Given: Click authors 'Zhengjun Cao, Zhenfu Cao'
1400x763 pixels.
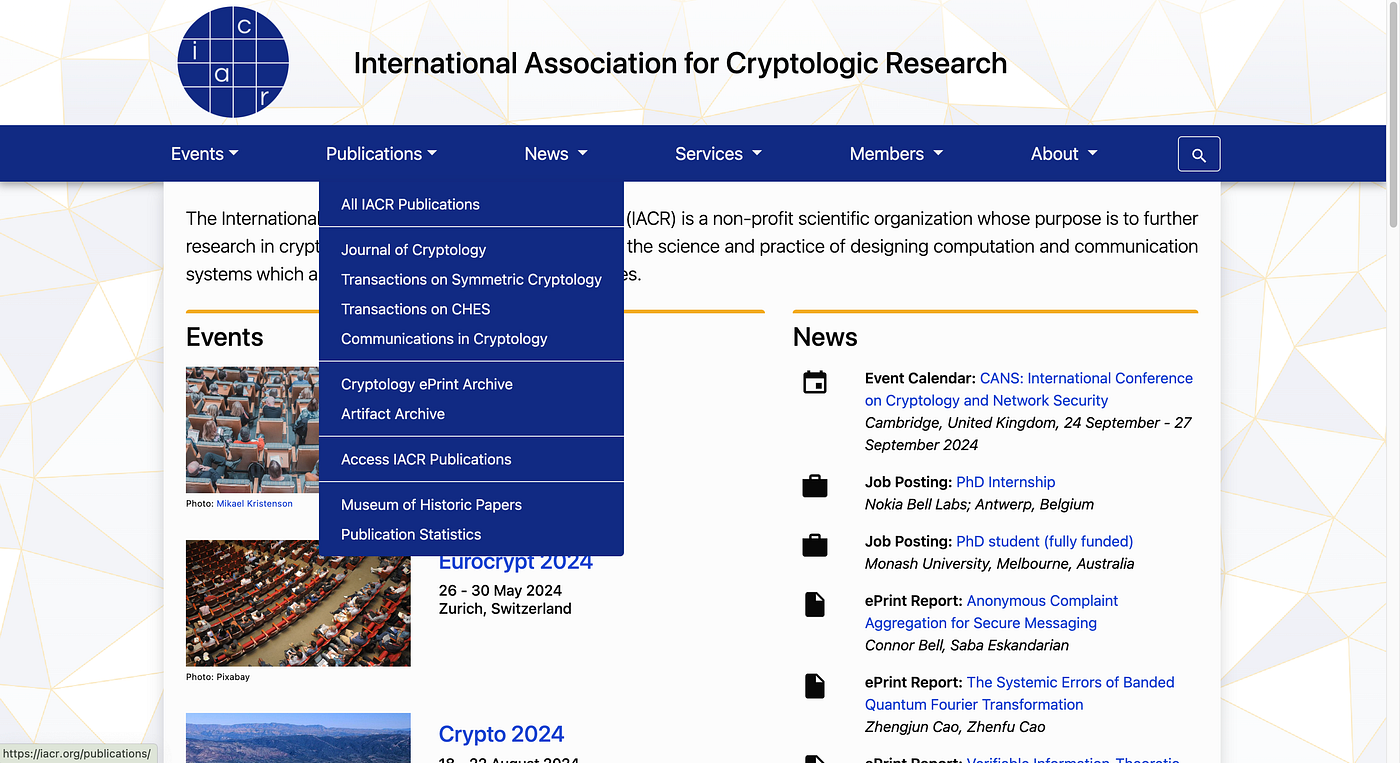Looking at the screenshot, I should point(955,727).
